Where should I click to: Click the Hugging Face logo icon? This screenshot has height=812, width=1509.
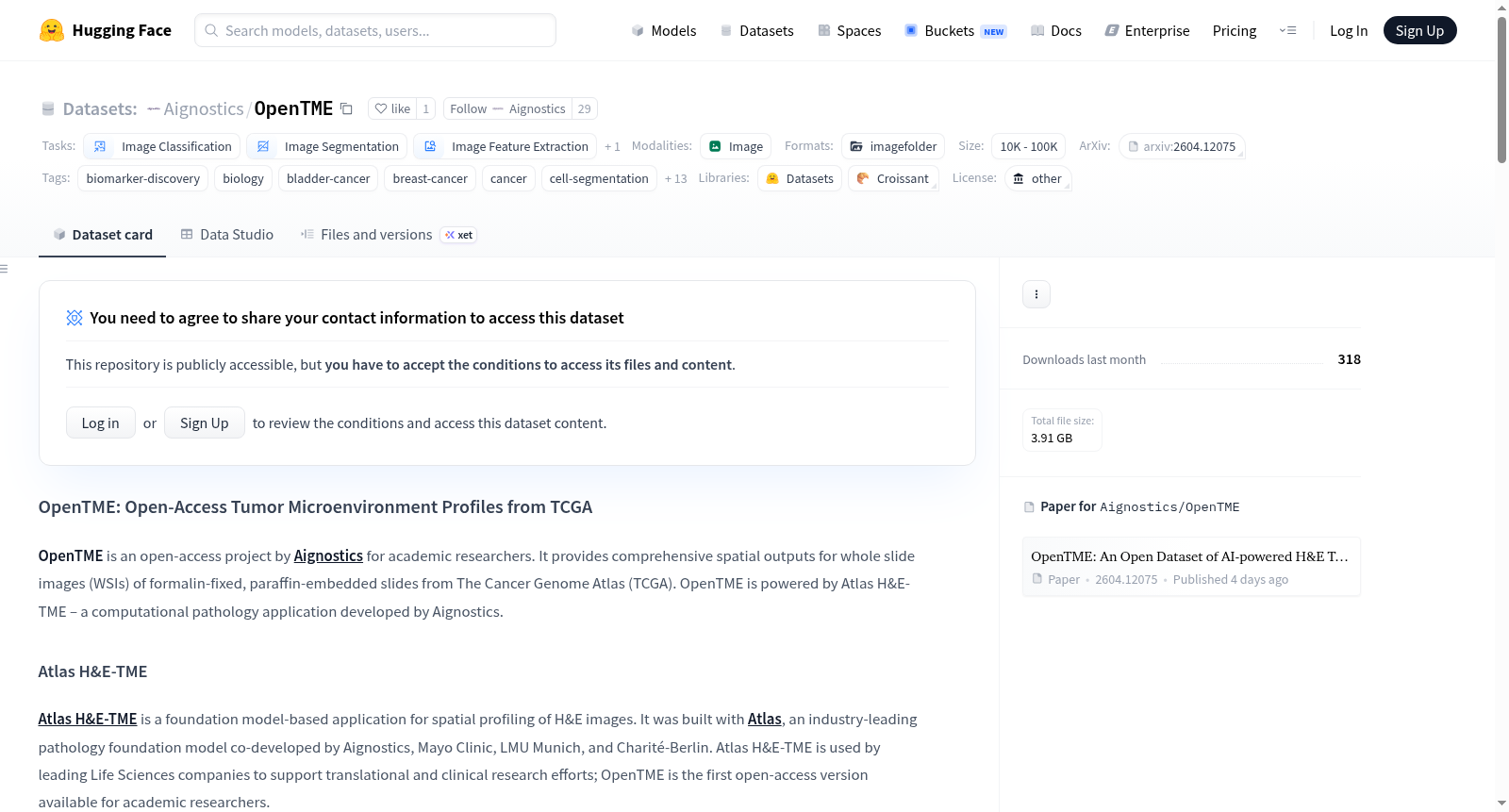52,30
